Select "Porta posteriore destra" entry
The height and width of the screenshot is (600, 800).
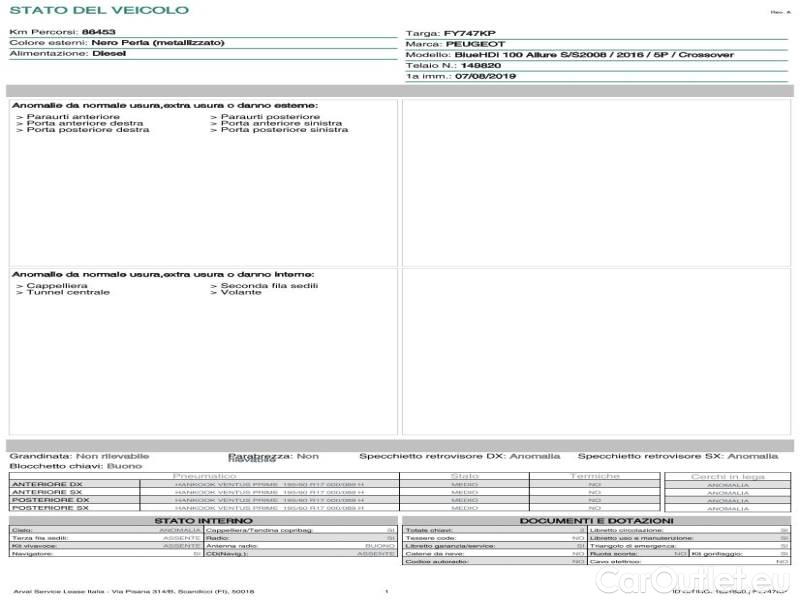(x=88, y=130)
